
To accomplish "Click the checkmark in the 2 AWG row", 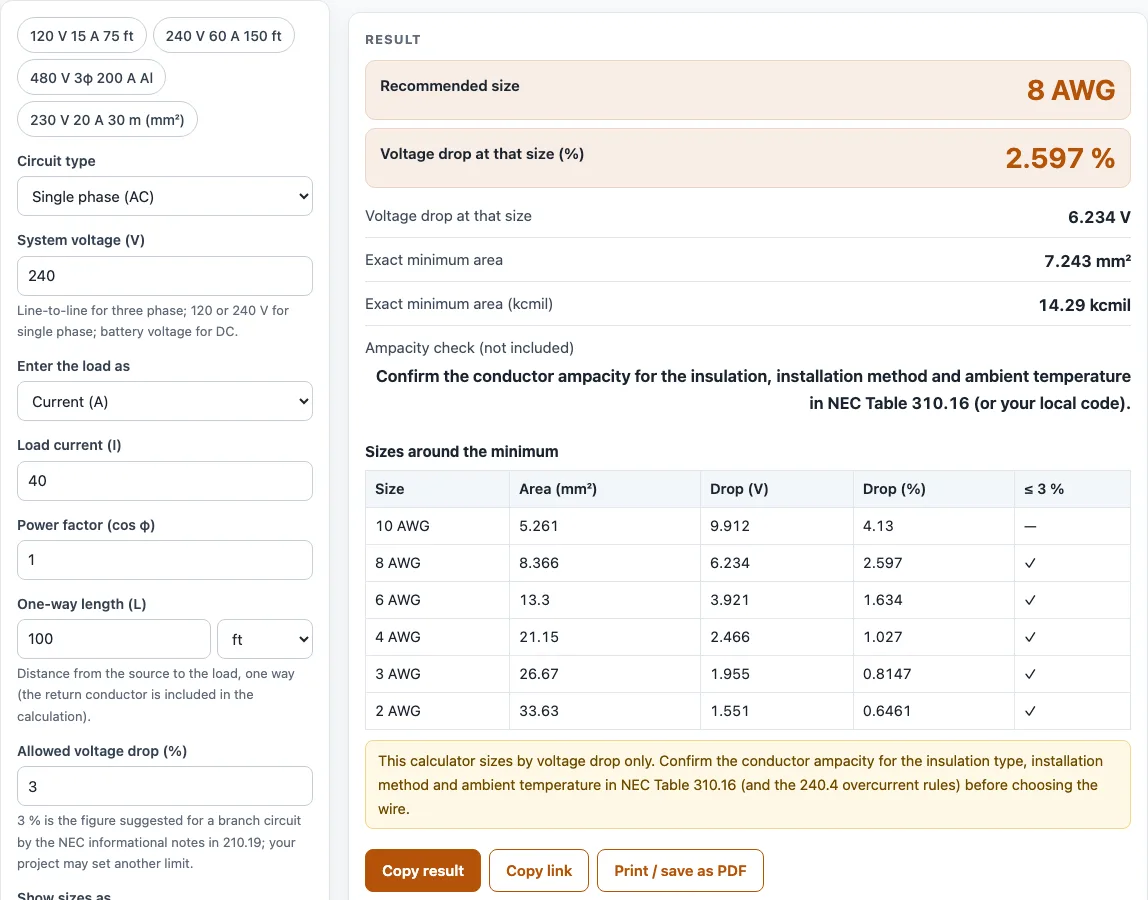I will click(x=1030, y=711).
